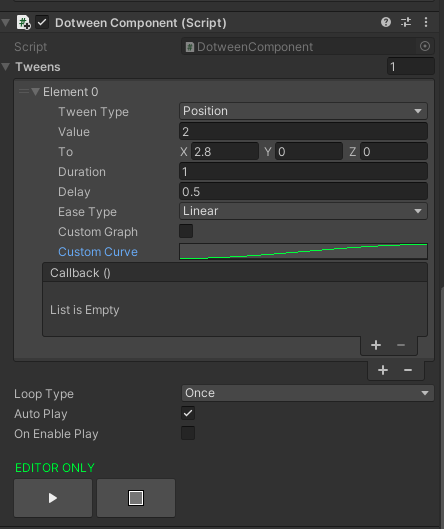The image size is (444, 529).
Task: Collapse the Dotween Component foldout
Action: [x=6, y=23]
